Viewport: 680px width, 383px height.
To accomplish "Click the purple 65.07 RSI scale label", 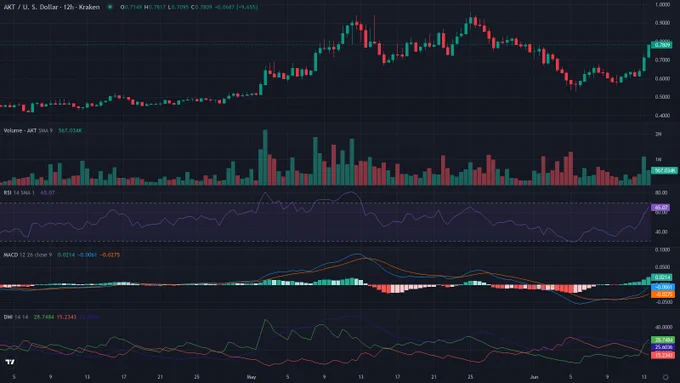I will click(x=660, y=207).
